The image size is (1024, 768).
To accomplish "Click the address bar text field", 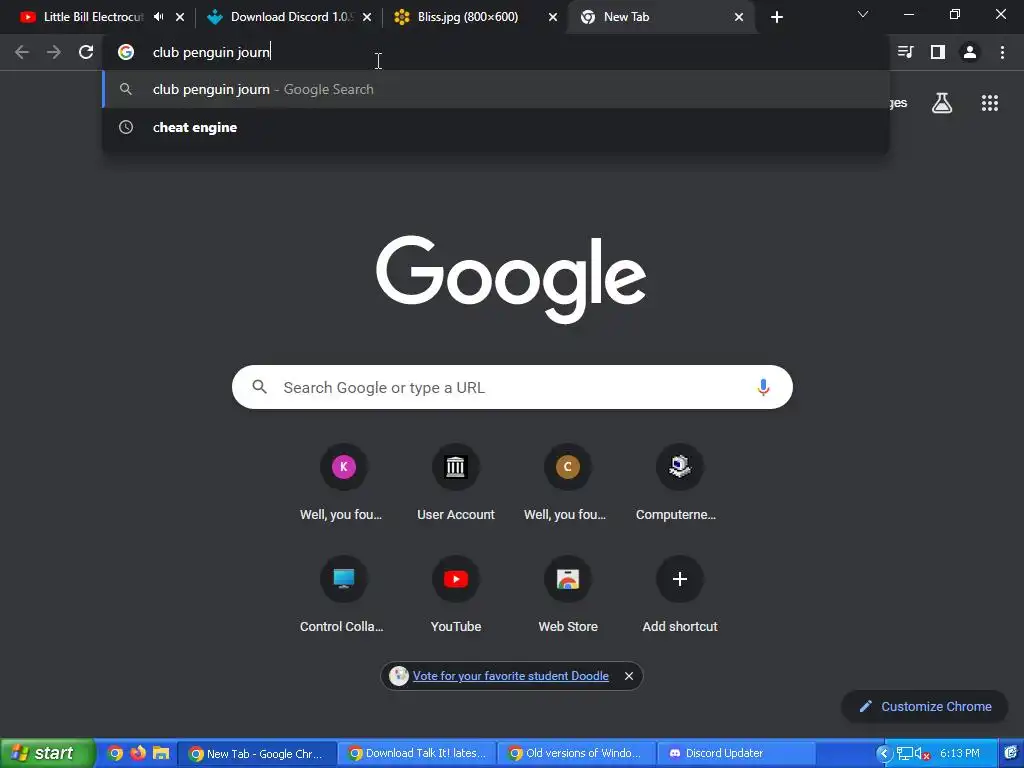I will 496,52.
